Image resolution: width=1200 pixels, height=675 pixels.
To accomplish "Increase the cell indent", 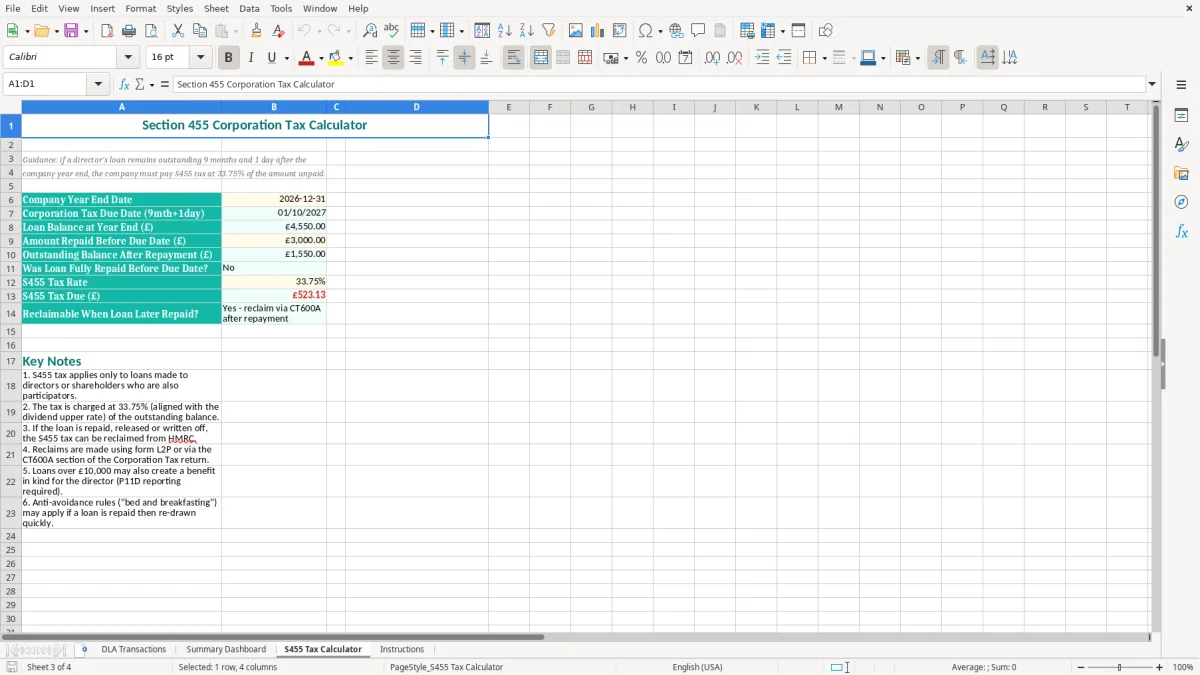I will click(762, 58).
